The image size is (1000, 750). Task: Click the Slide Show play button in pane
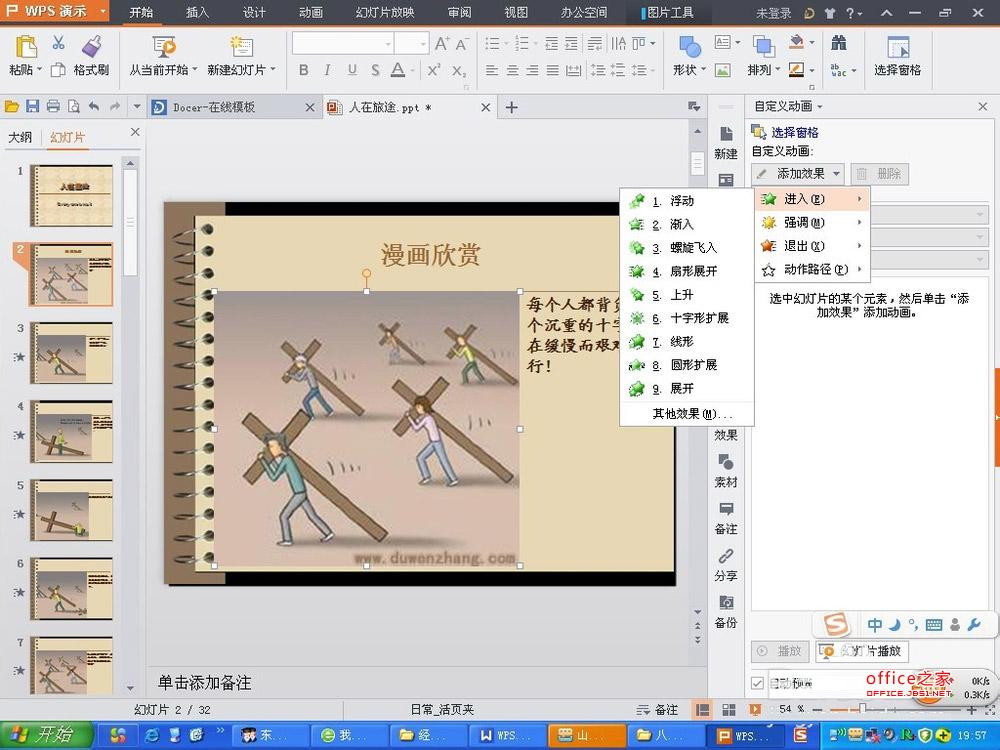tap(862, 651)
